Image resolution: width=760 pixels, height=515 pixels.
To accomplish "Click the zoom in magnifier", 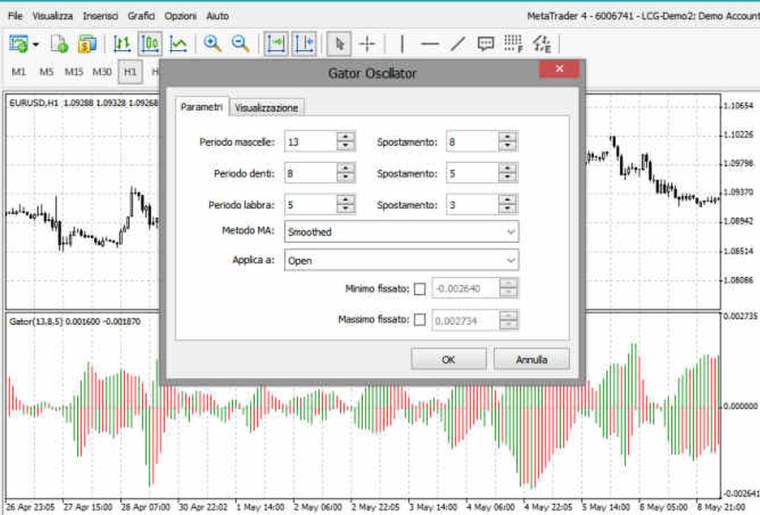I will click(x=212, y=43).
